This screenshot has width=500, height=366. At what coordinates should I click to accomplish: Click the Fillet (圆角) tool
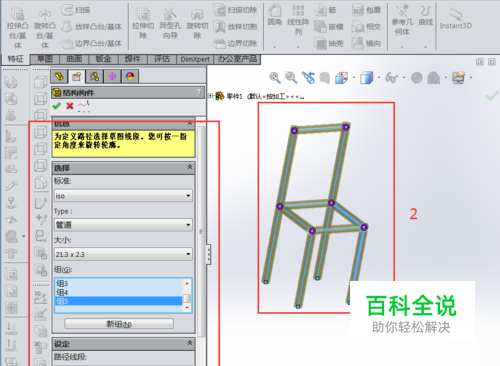275,16
